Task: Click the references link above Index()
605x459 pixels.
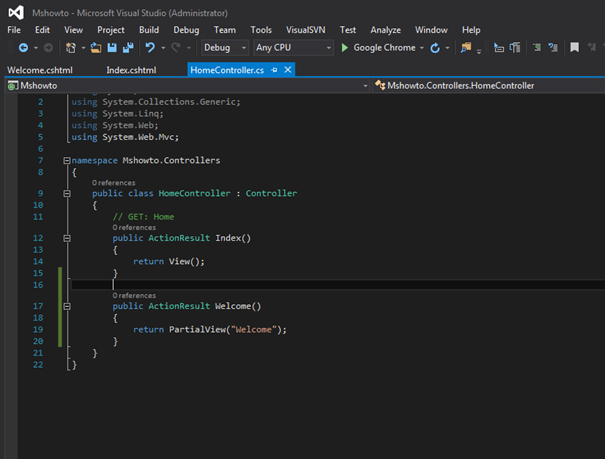Action: coord(134,228)
